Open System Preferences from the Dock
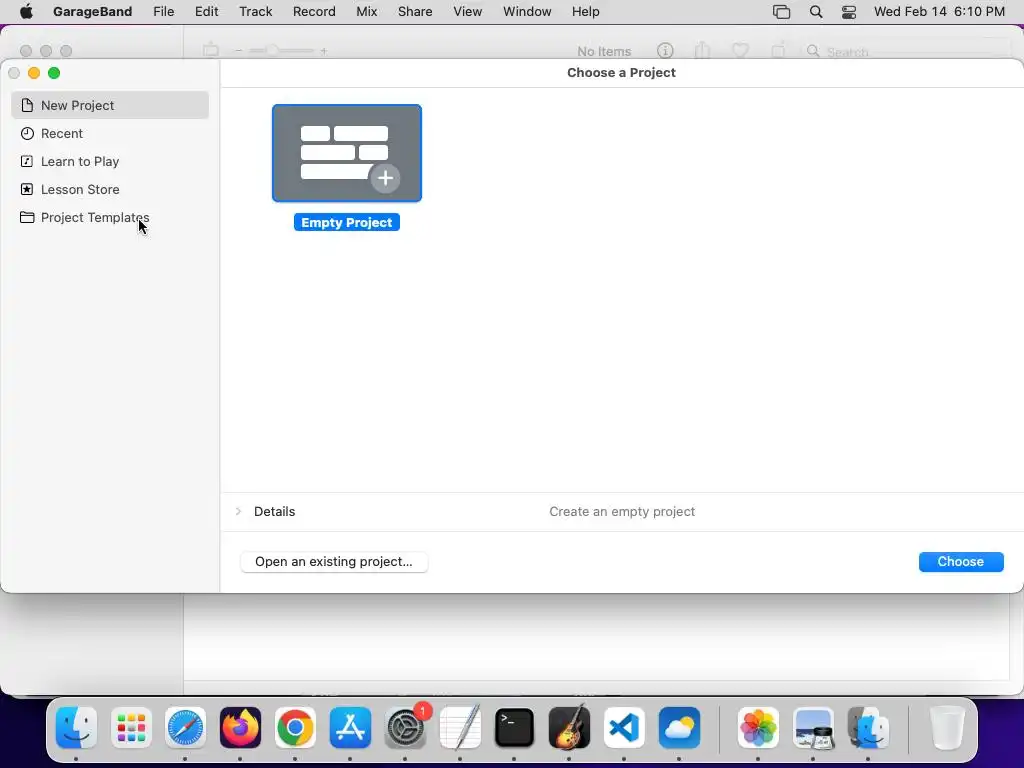This screenshot has width=1024, height=768. pos(405,727)
